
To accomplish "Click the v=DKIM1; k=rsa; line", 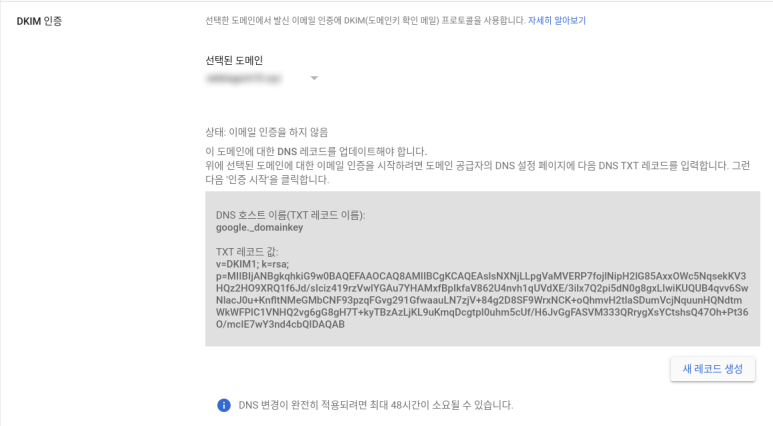I will click(x=252, y=264).
